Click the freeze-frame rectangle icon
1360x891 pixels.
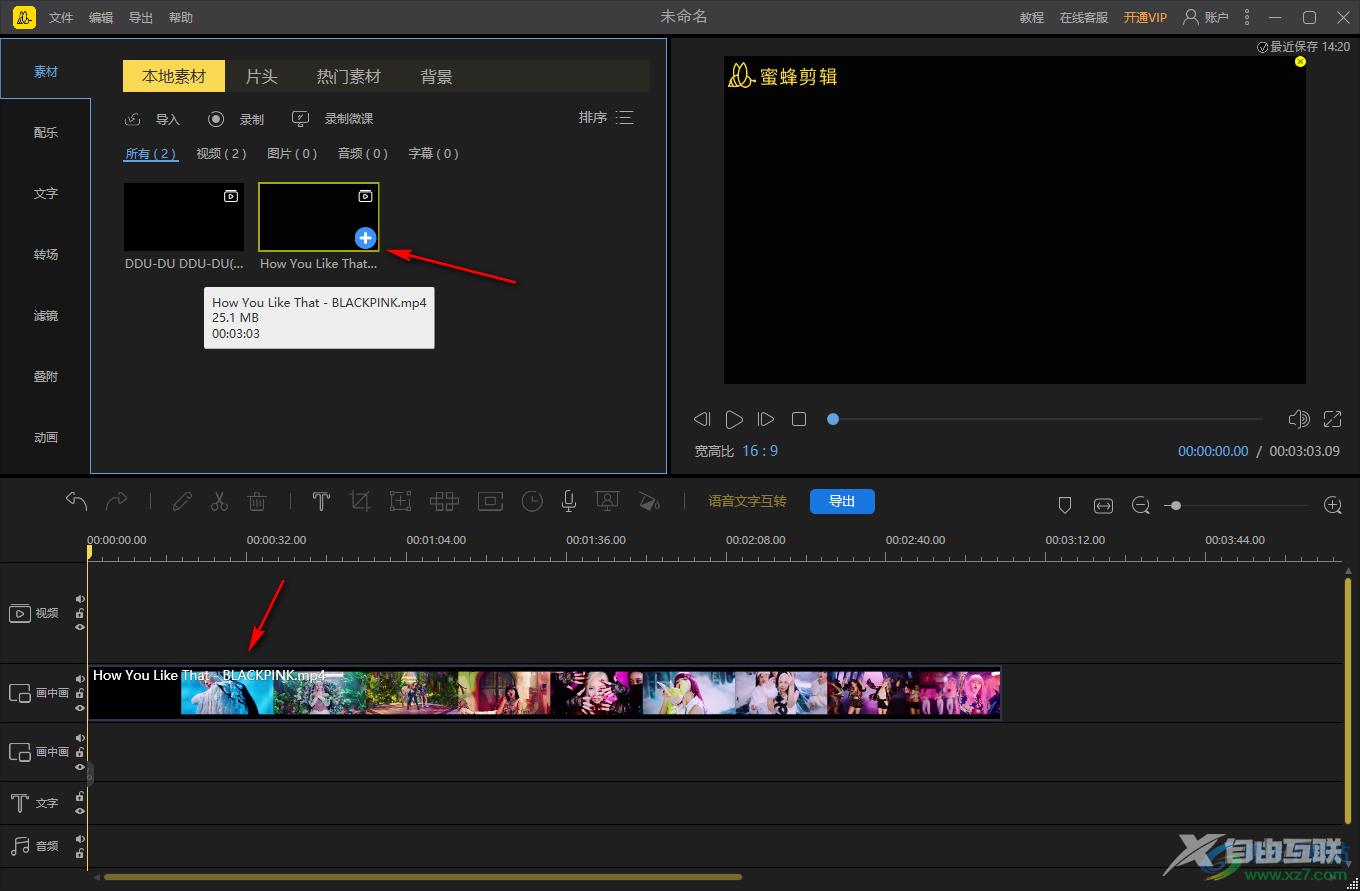coord(490,501)
